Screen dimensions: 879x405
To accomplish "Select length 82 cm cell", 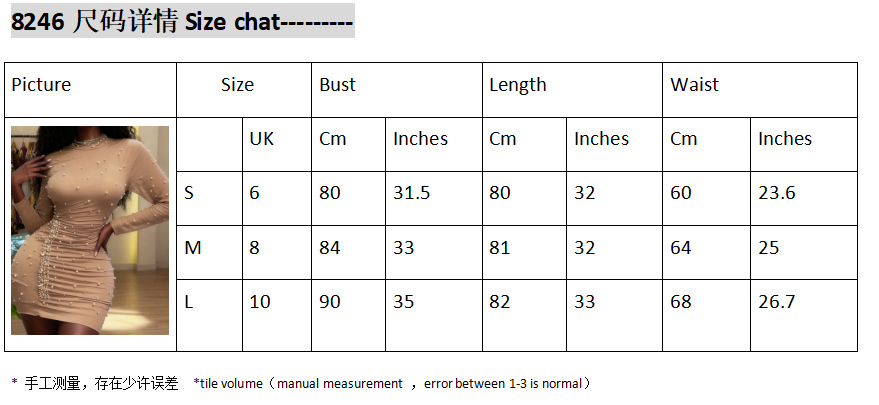I will [x=500, y=301].
